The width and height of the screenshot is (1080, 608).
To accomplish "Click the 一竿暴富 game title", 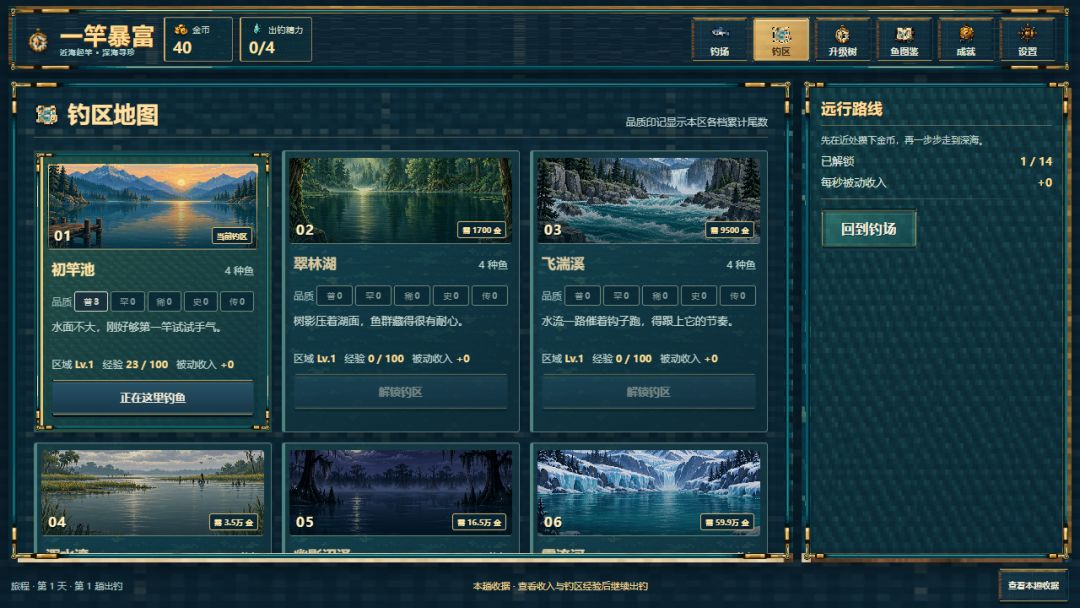I will pyautogui.click(x=107, y=35).
